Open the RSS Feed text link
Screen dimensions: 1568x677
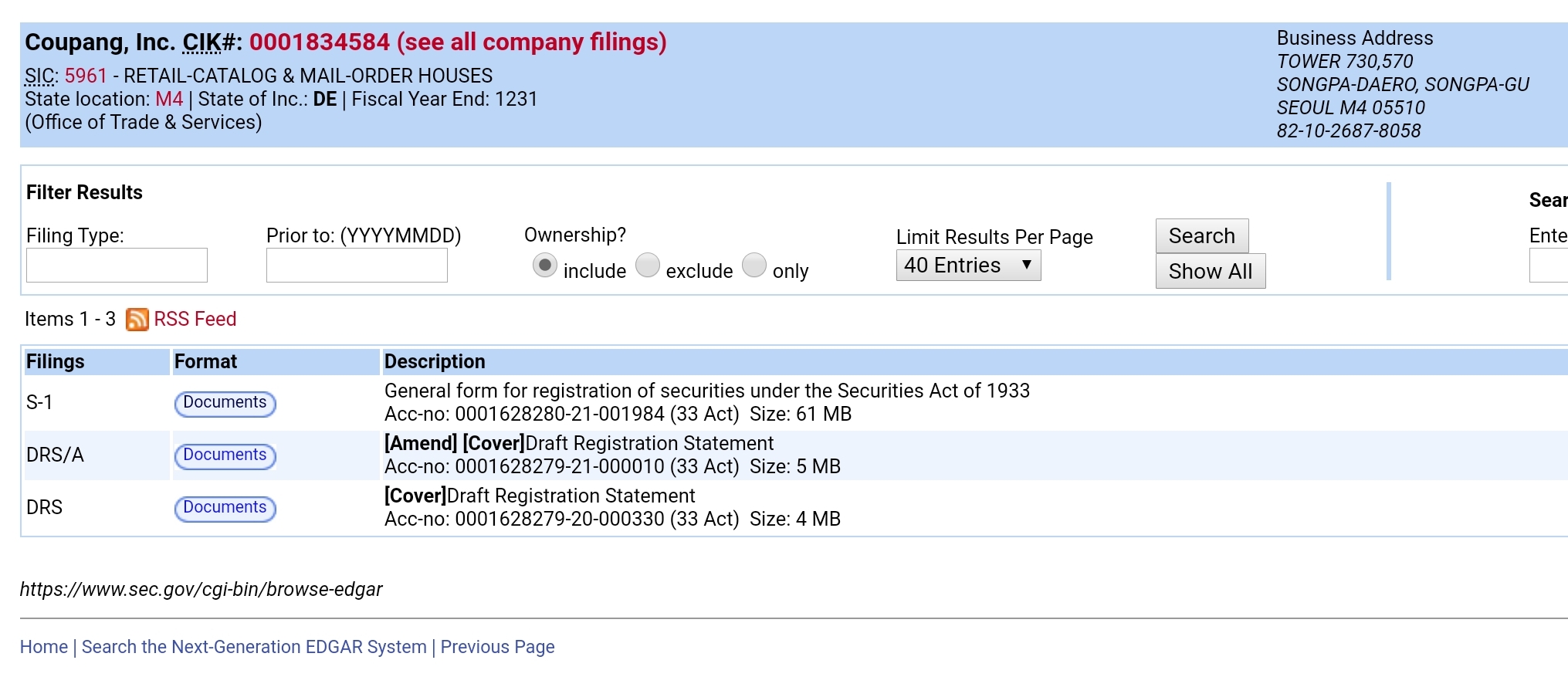(x=195, y=319)
